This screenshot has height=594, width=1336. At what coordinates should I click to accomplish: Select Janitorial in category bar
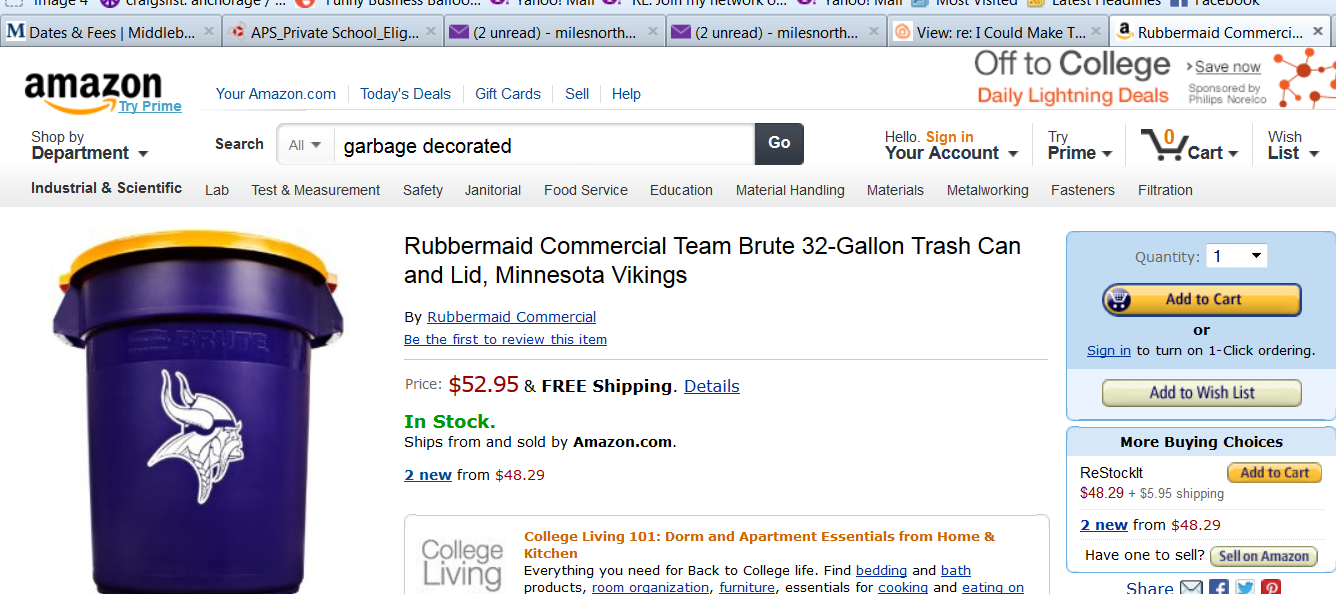493,190
